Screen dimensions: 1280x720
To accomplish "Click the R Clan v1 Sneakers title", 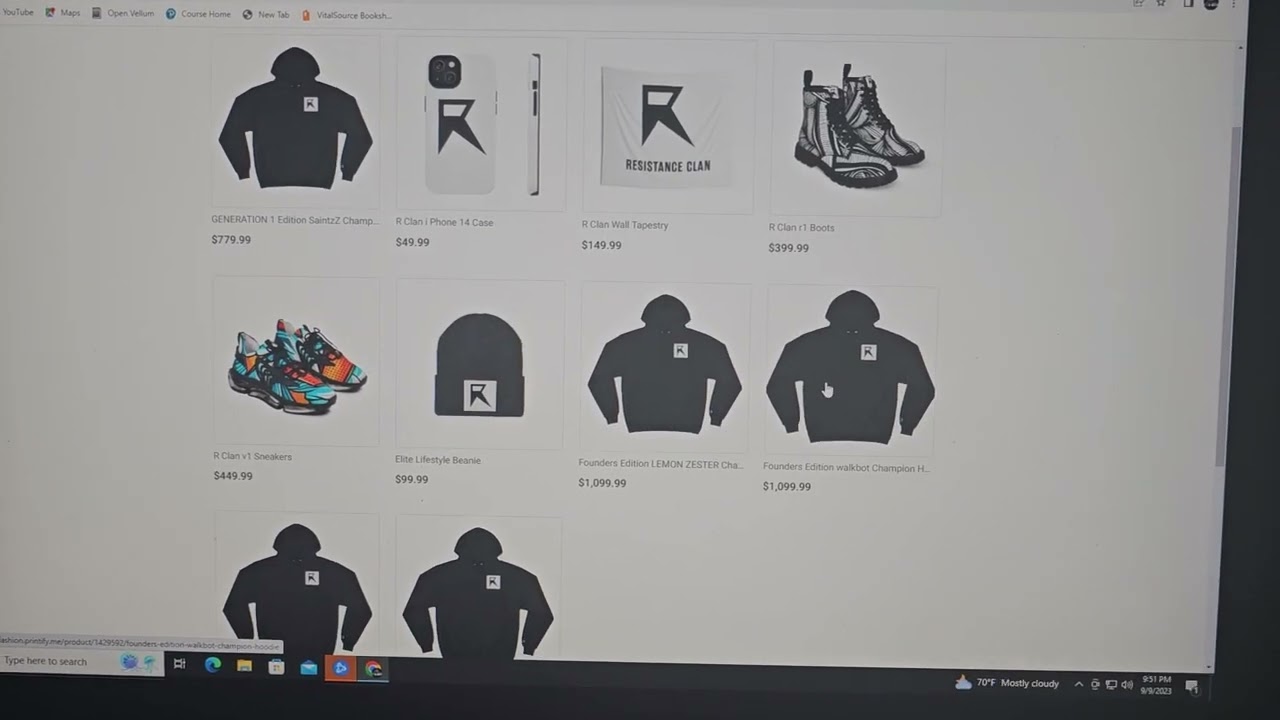I will 252,456.
